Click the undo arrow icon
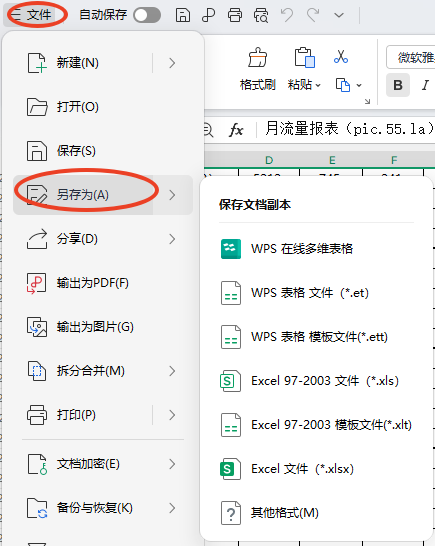This screenshot has height=546, width=435. click(287, 15)
